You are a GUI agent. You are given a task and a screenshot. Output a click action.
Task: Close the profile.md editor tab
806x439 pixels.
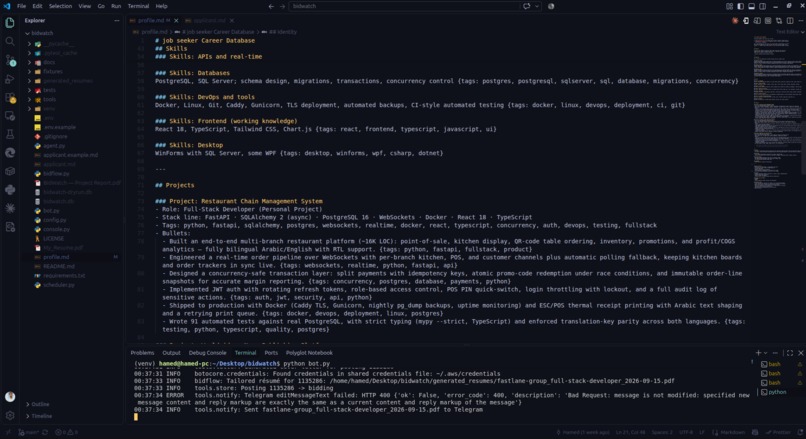pos(176,21)
